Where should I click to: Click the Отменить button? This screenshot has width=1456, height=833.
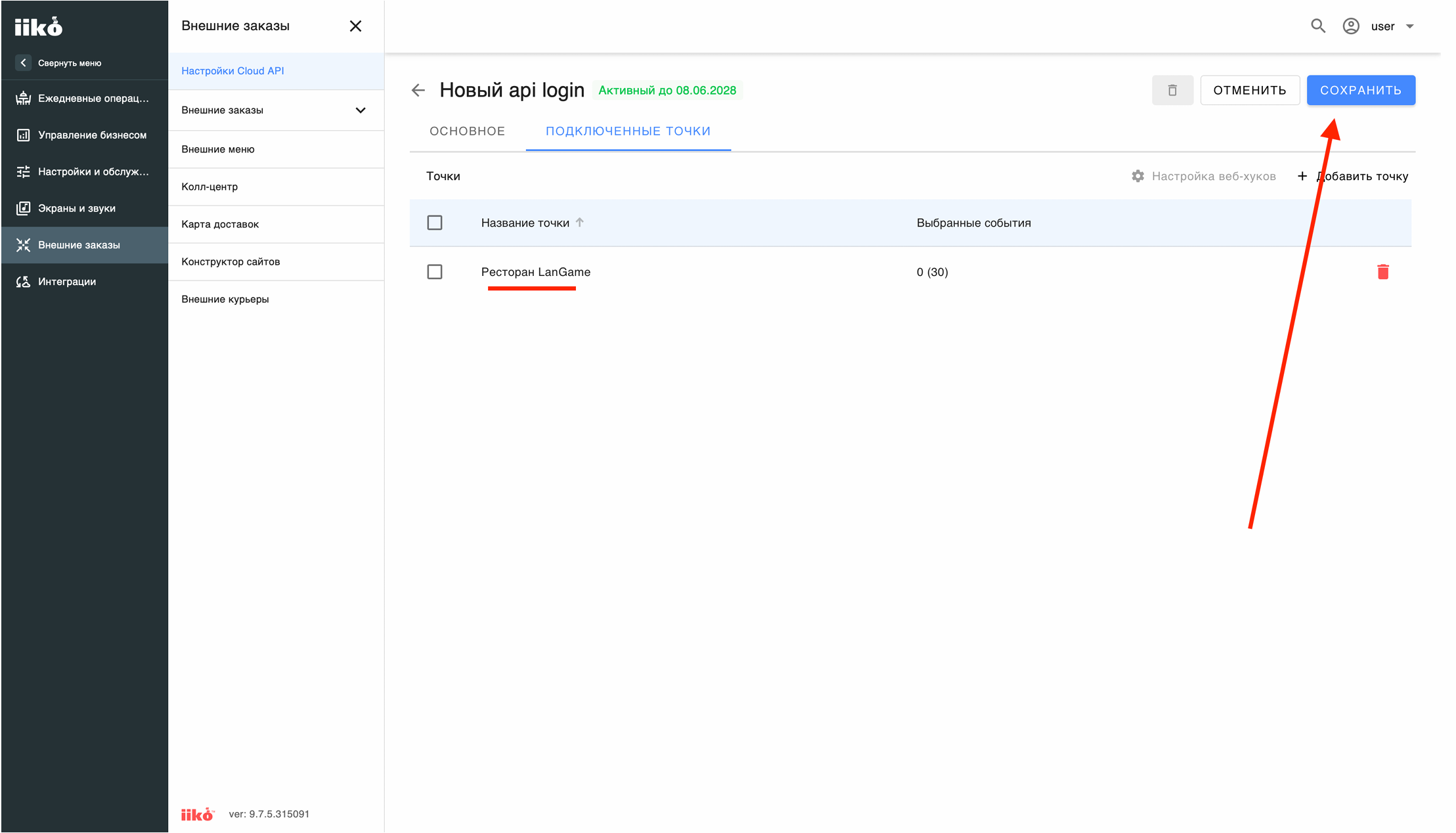tap(1249, 90)
